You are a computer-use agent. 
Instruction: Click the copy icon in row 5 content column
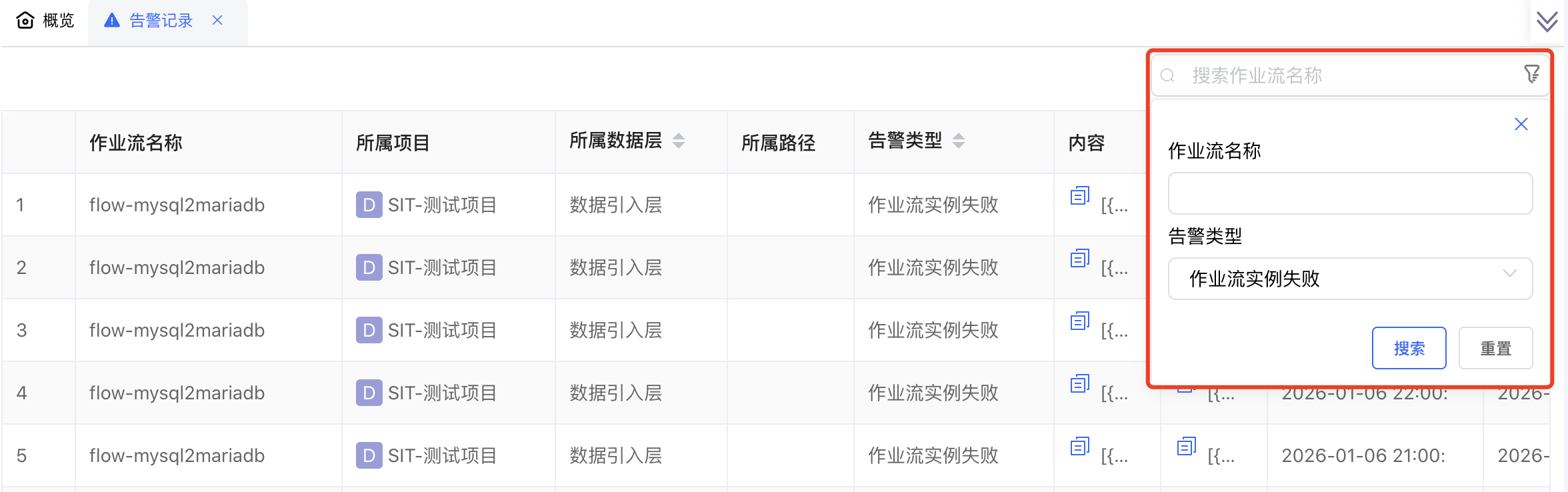tap(1079, 447)
